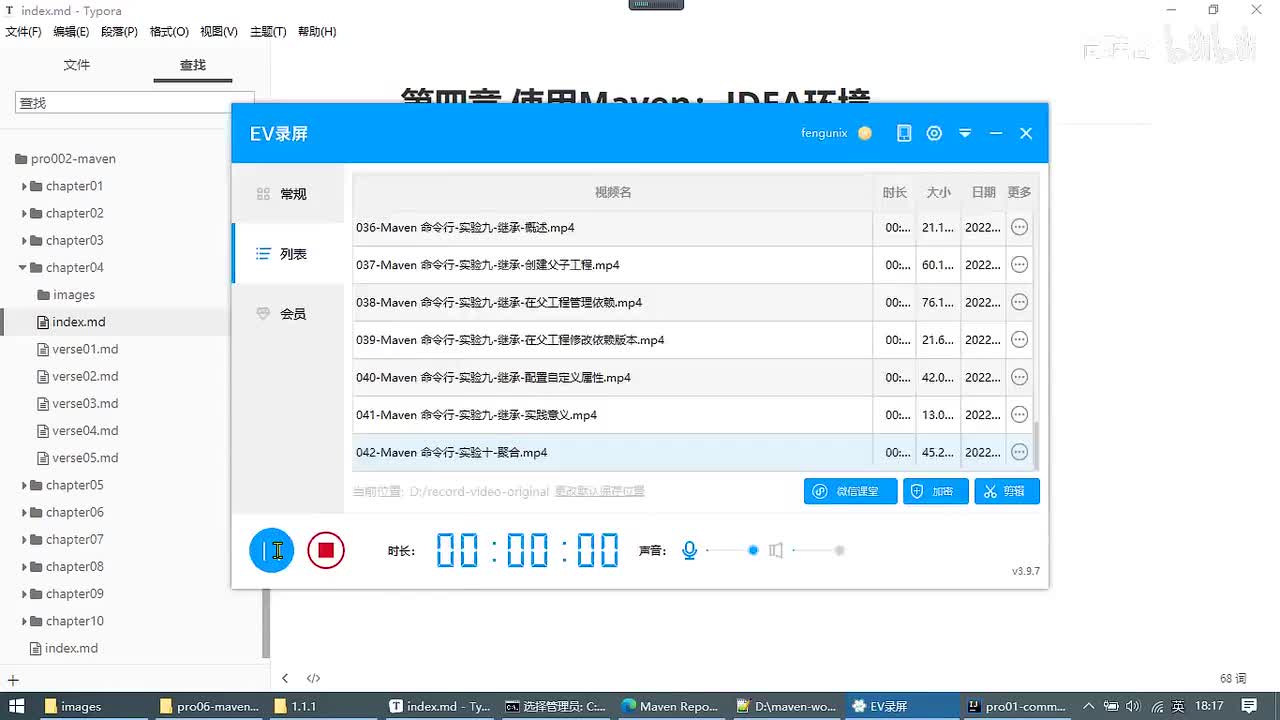Open verse03.md in the file tree
The height and width of the screenshot is (720, 1280).
pyautogui.click(x=78, y=403)
